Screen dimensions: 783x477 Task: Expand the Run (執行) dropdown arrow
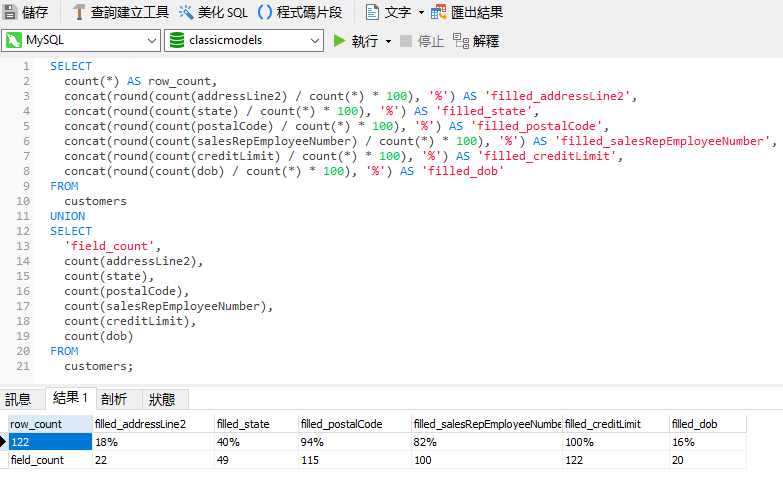[388, 41]
